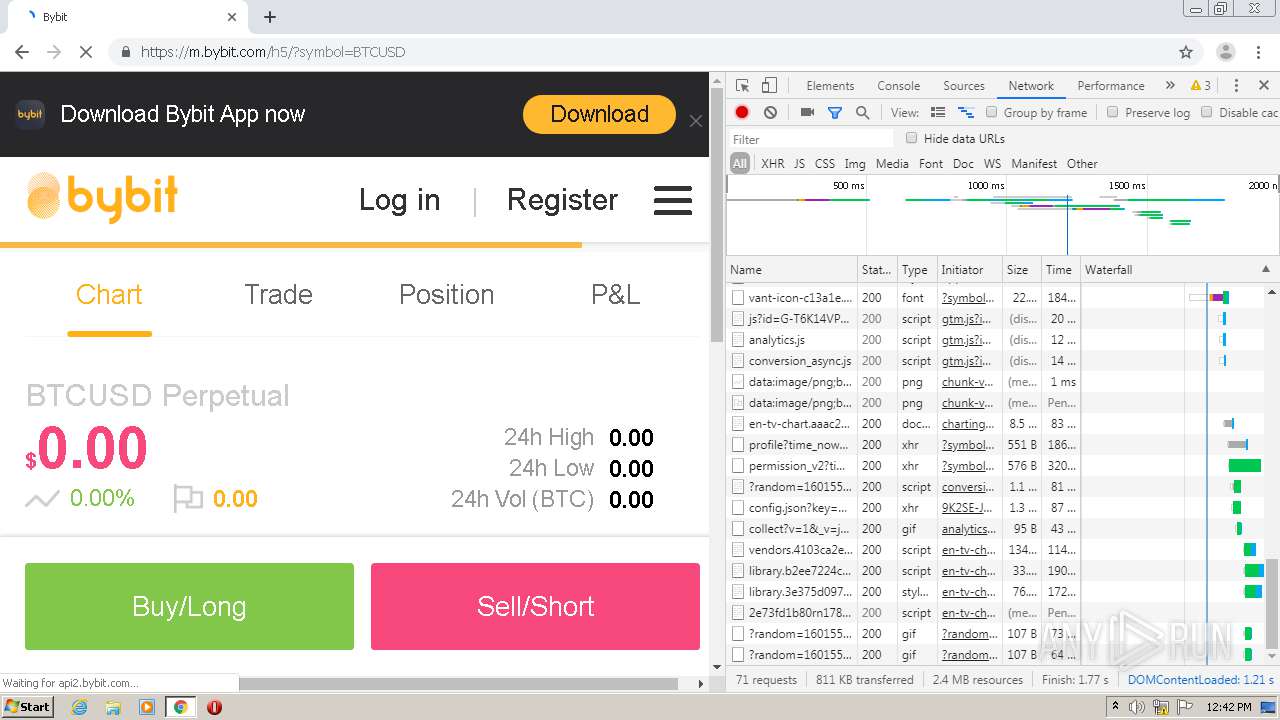Clear the network log

[770, 113]
